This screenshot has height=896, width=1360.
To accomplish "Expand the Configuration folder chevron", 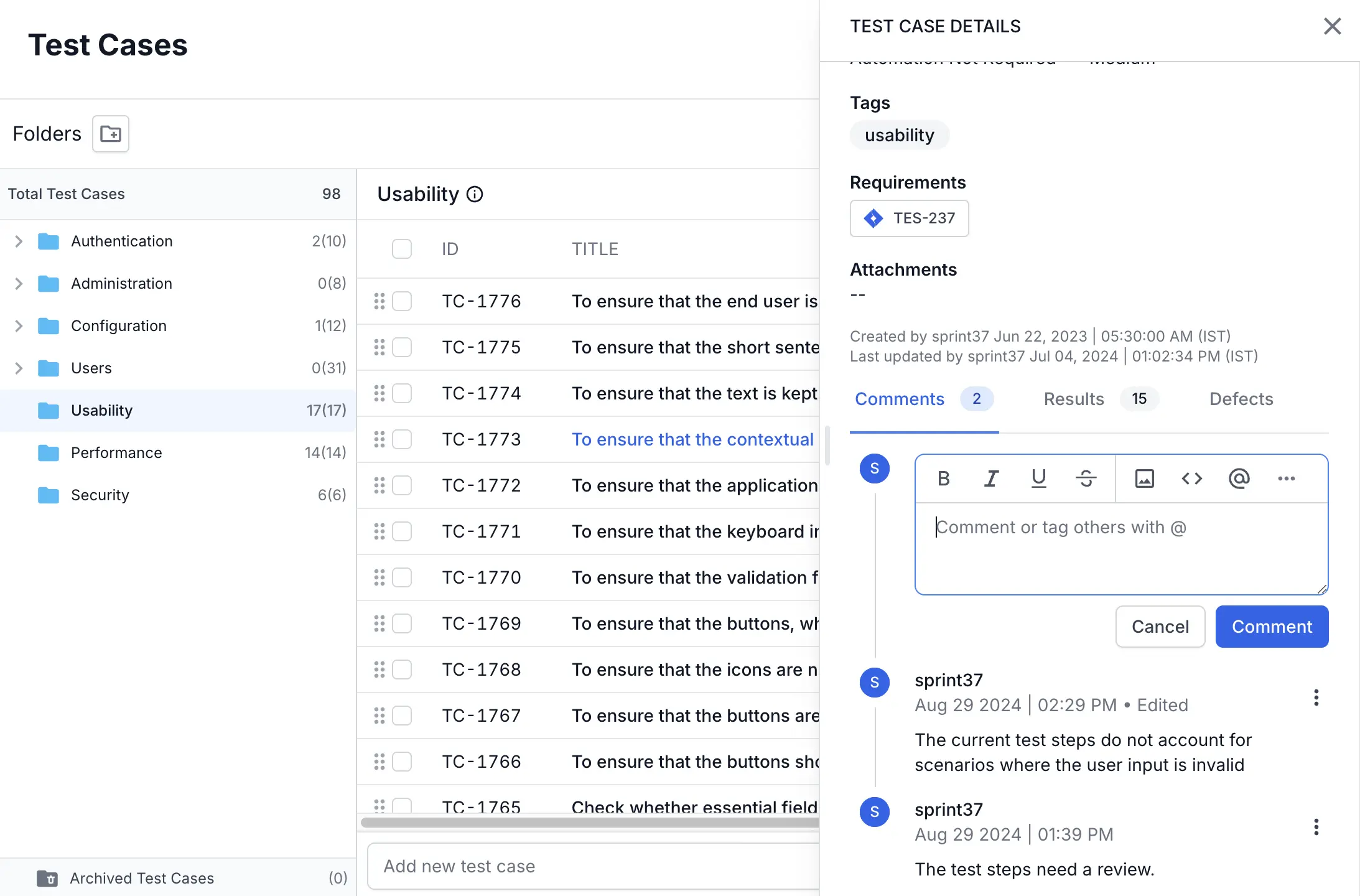I will [19, 326].
